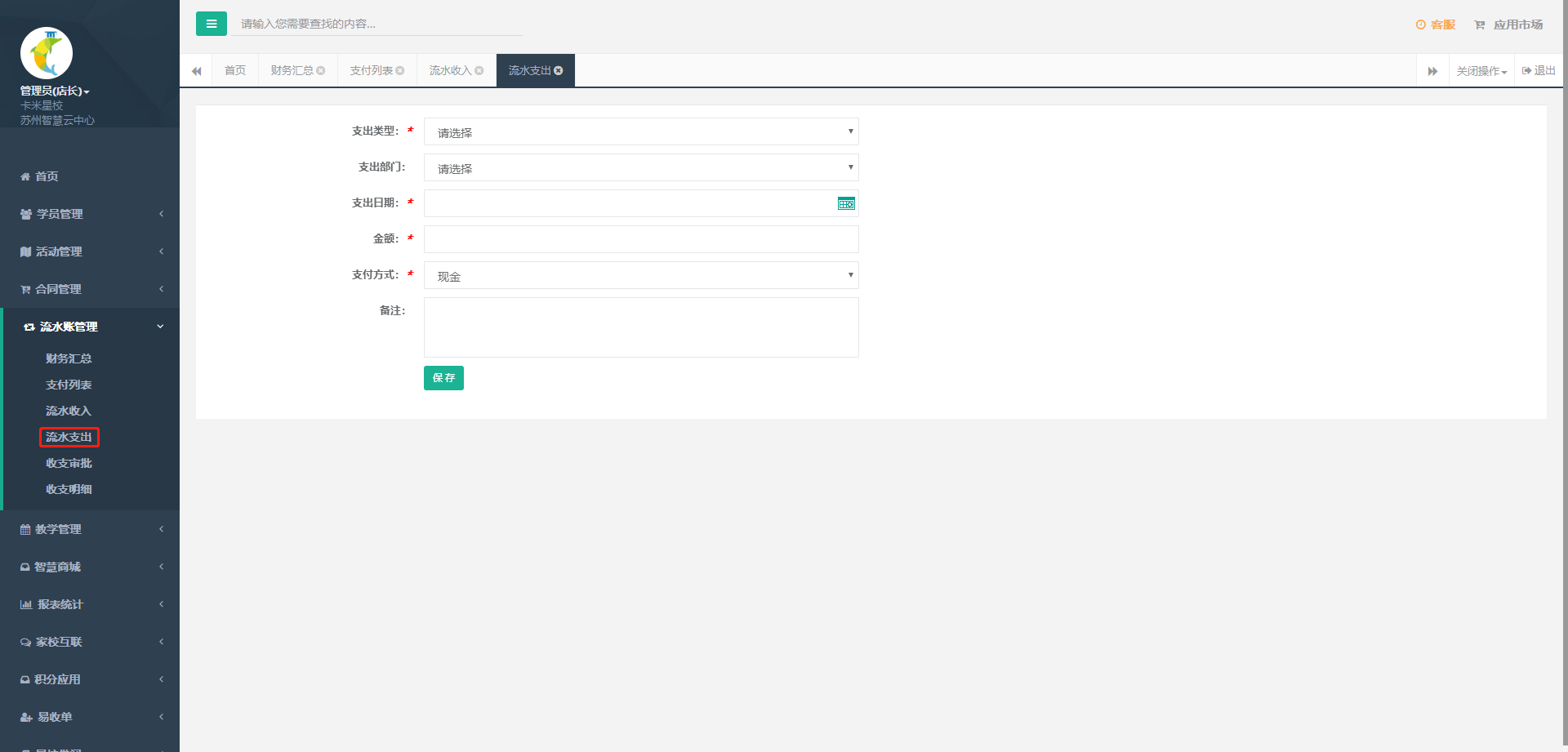Open the 支出部门 dropdown

point(641,167)
